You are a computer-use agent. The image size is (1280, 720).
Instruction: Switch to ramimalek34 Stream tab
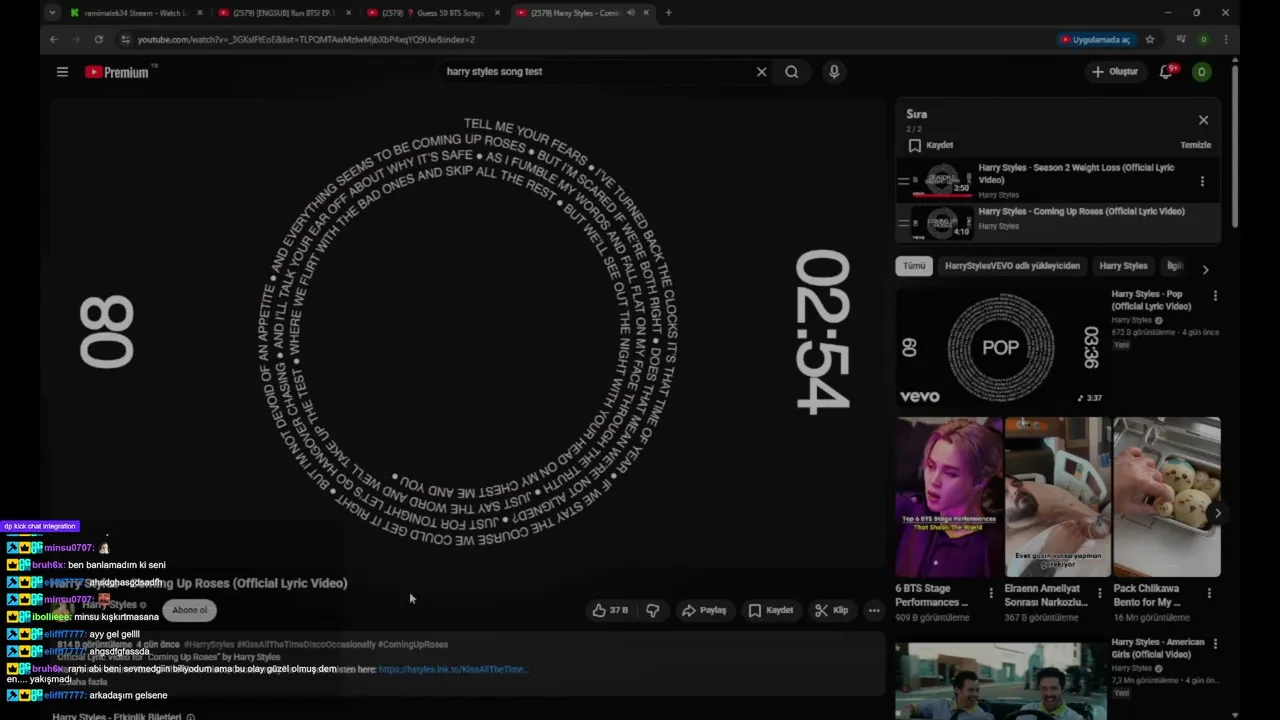135,13
